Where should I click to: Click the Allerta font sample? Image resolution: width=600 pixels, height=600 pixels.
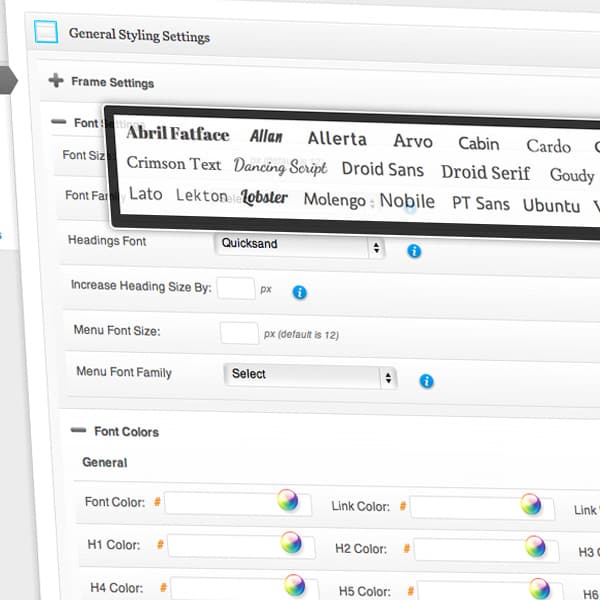click(x=337, y=139)
